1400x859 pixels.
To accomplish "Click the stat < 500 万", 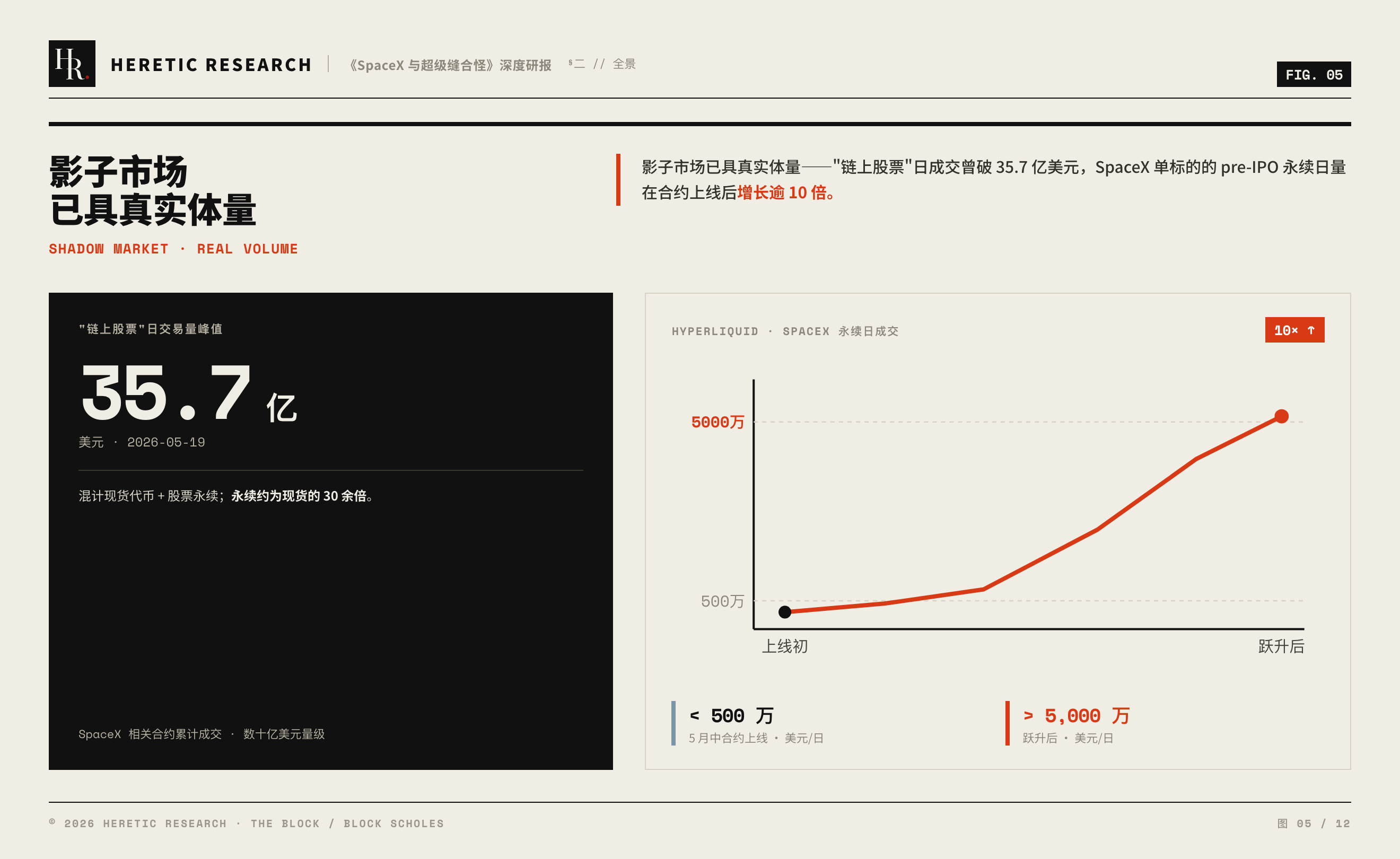I will tap(731, 716).
